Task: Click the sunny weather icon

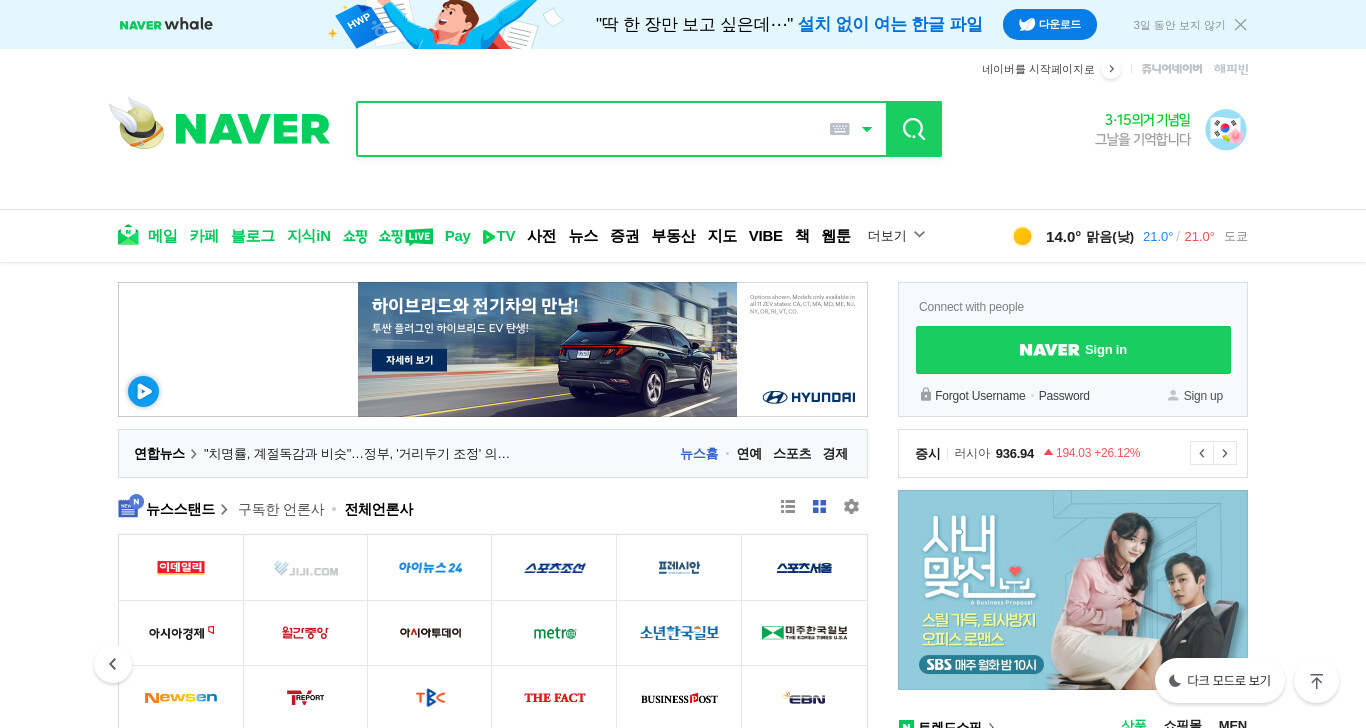Action: [x=1022, y=236]
